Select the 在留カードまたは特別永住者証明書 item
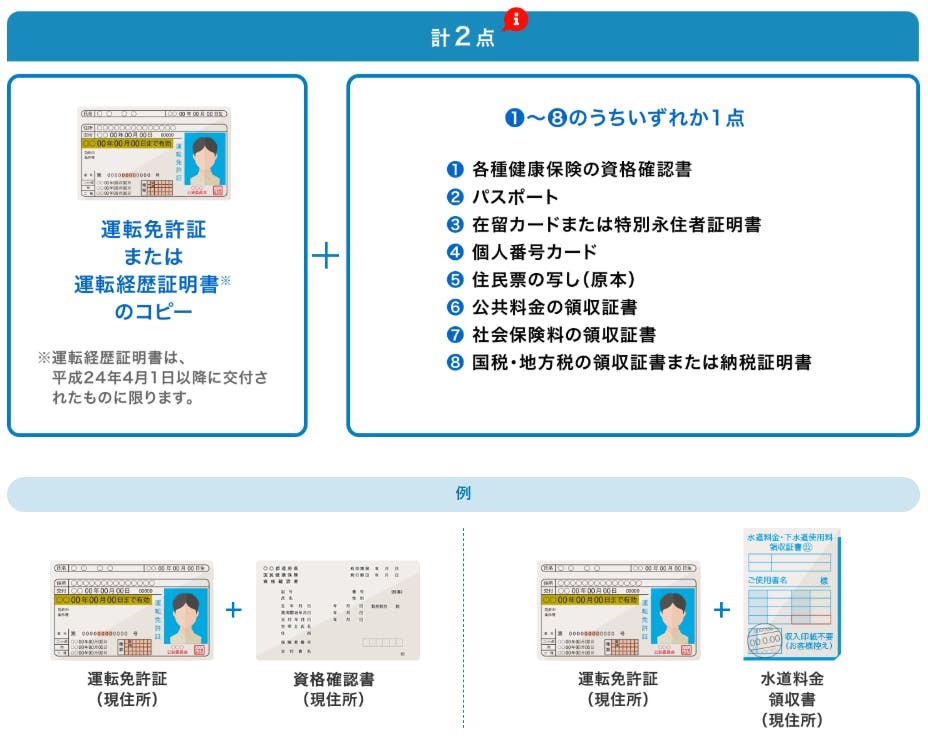Image resolution: width=928 pixels, height=747 pixels. [616, 225]
